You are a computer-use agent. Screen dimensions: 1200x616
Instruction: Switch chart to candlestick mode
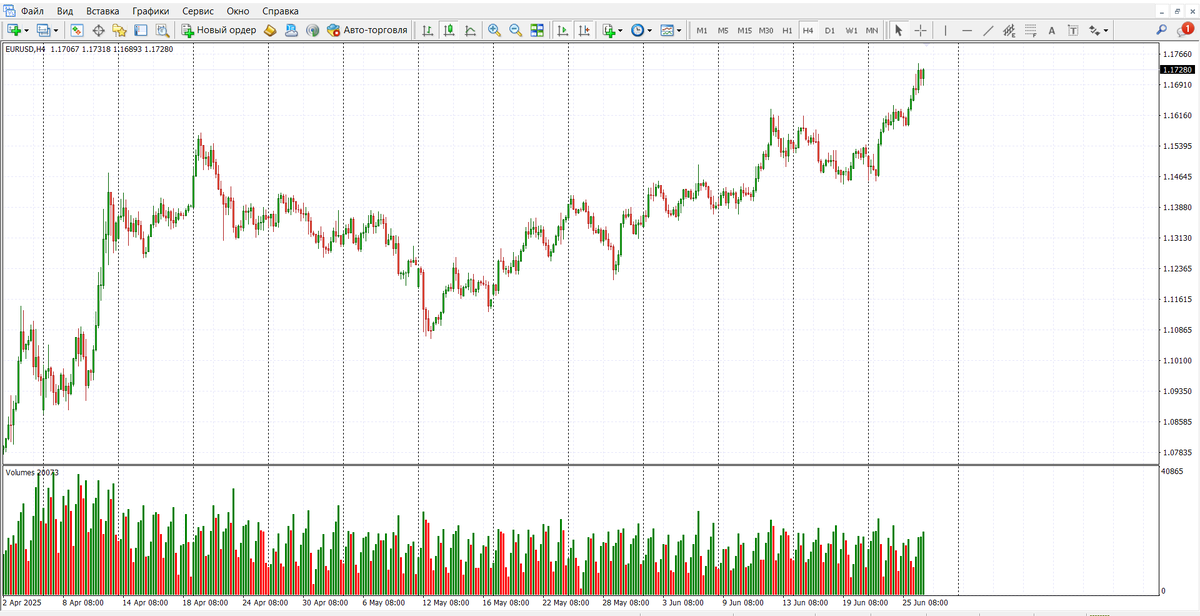(449, 30)
